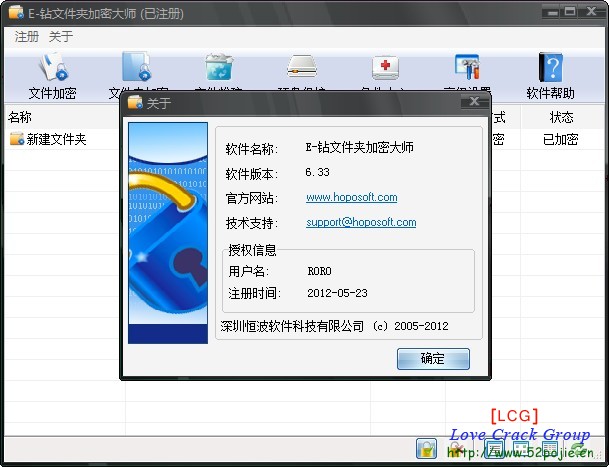Viewport: 609px width, 467px height.
Task: Click the user name ROR0
Action: (x=319, y=271)
